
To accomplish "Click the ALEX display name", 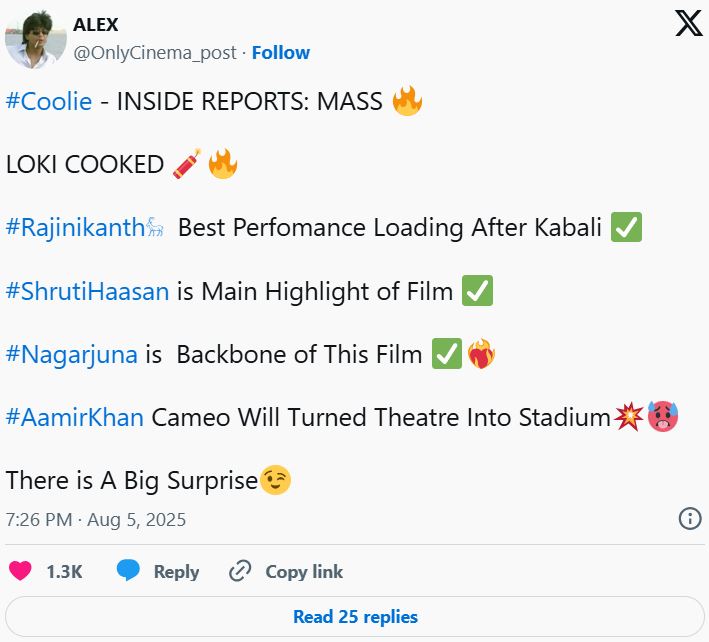I will click(x=96, y=25).
